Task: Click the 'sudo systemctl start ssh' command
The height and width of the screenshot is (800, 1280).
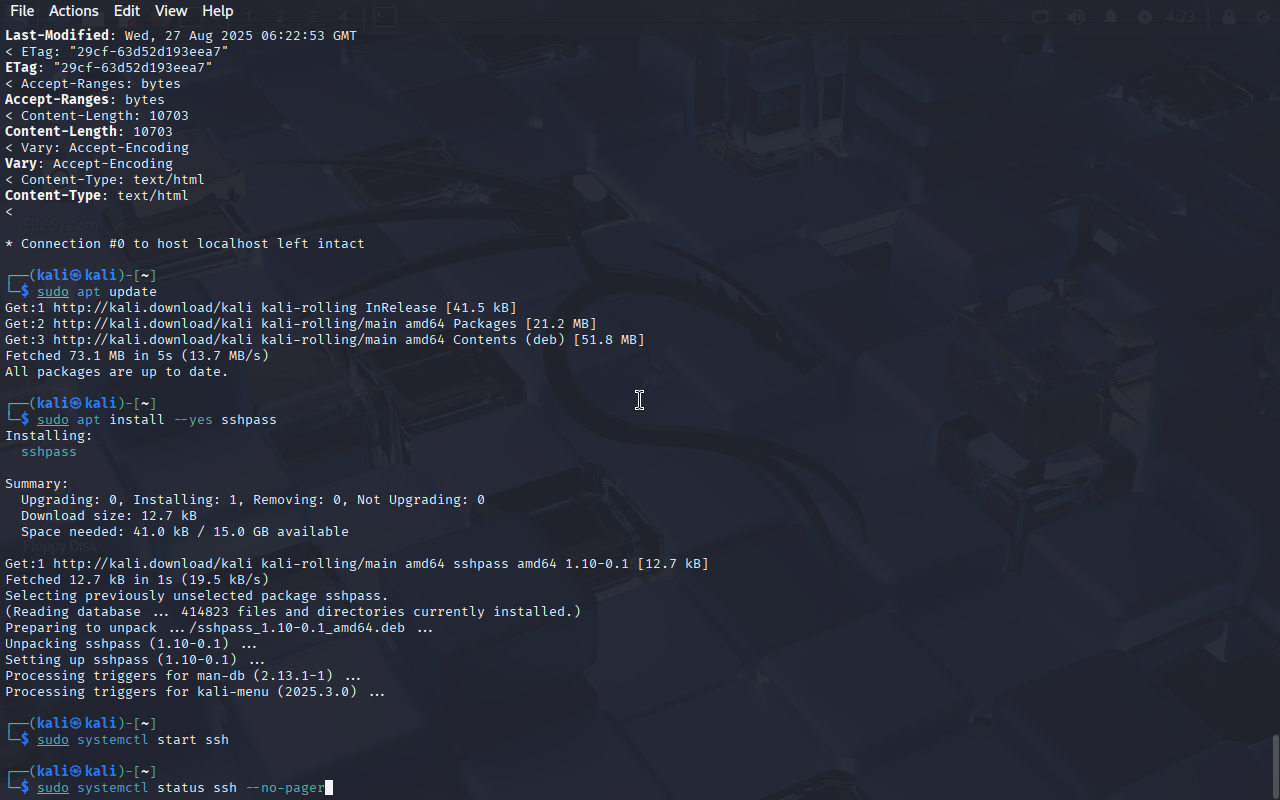Action: [x=133, y=740]
